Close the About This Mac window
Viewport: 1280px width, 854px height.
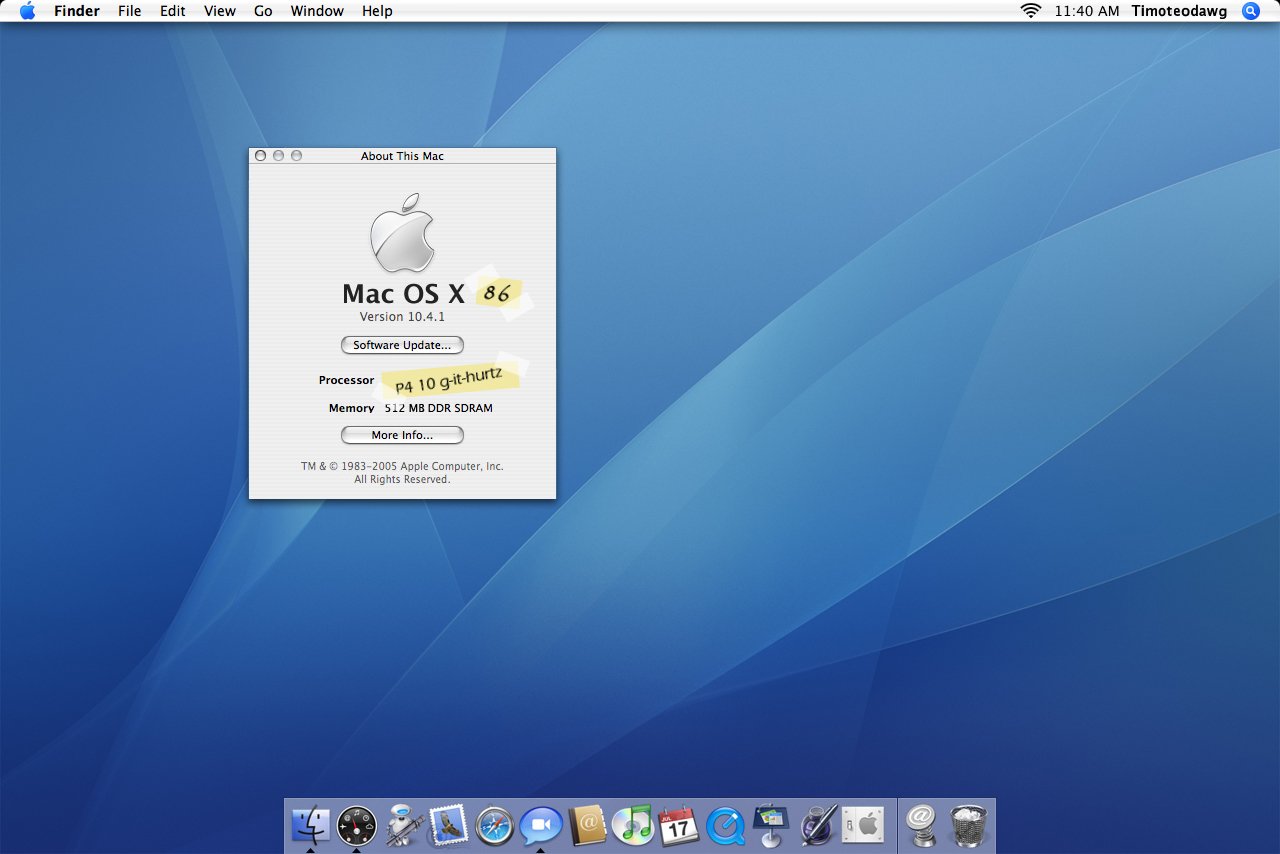260,156
